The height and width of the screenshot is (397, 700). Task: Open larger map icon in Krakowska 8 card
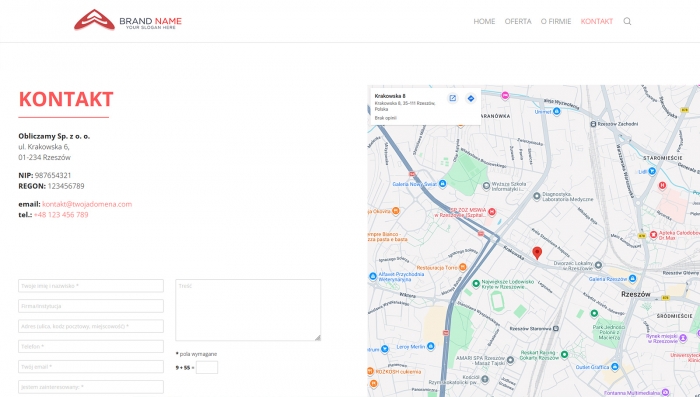click(453, 98)
